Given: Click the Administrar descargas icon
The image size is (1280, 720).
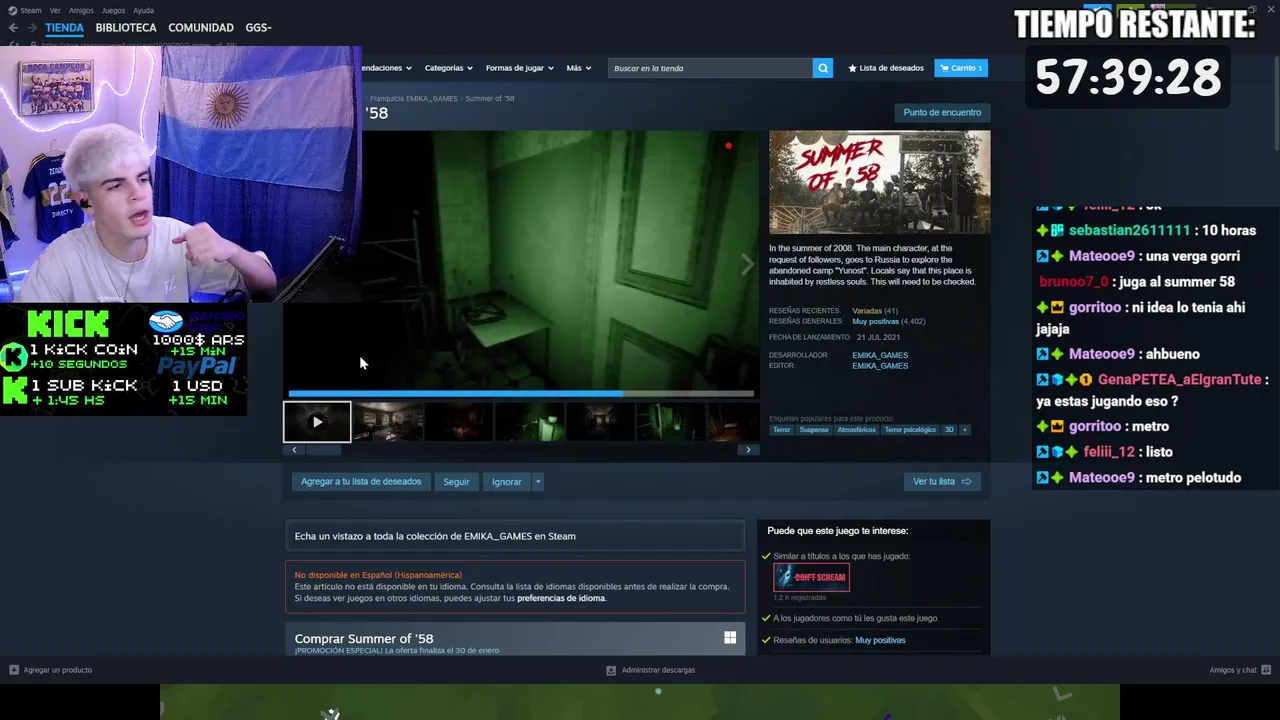Looking at the screenshot, I should pos(611,670).
